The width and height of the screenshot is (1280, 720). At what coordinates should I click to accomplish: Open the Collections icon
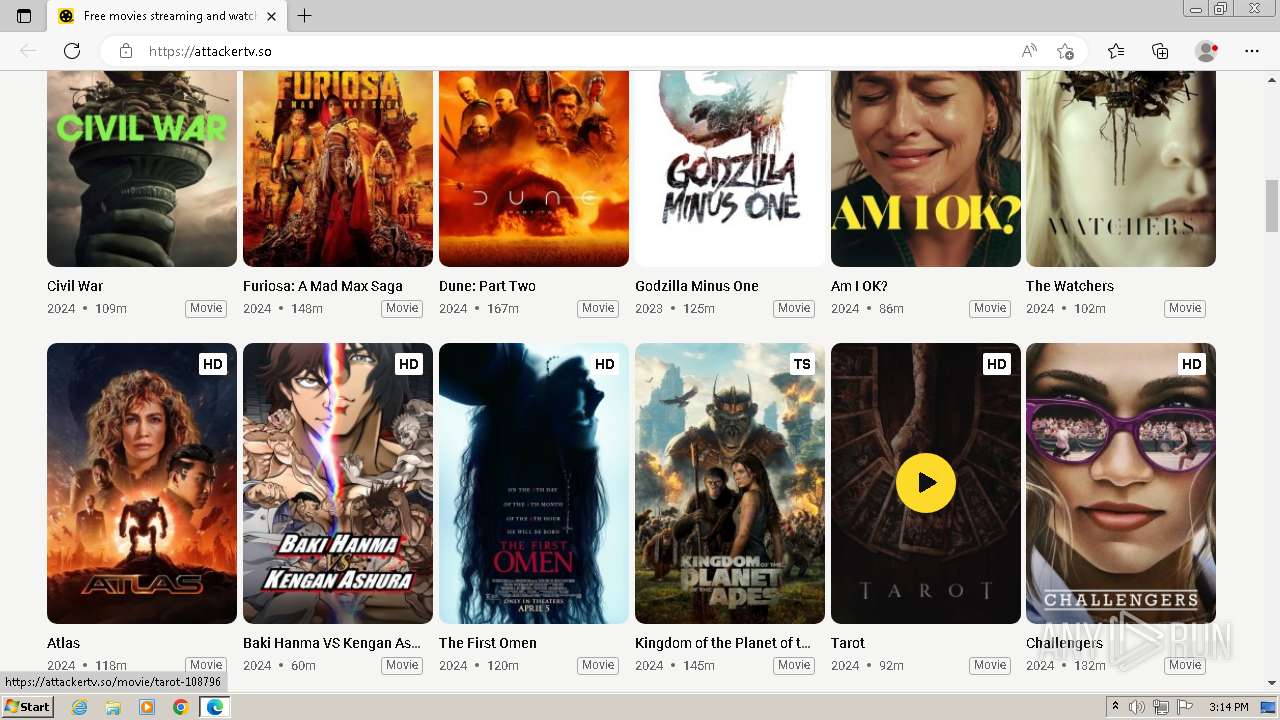pyautogui.click(x=1160, y=51)
